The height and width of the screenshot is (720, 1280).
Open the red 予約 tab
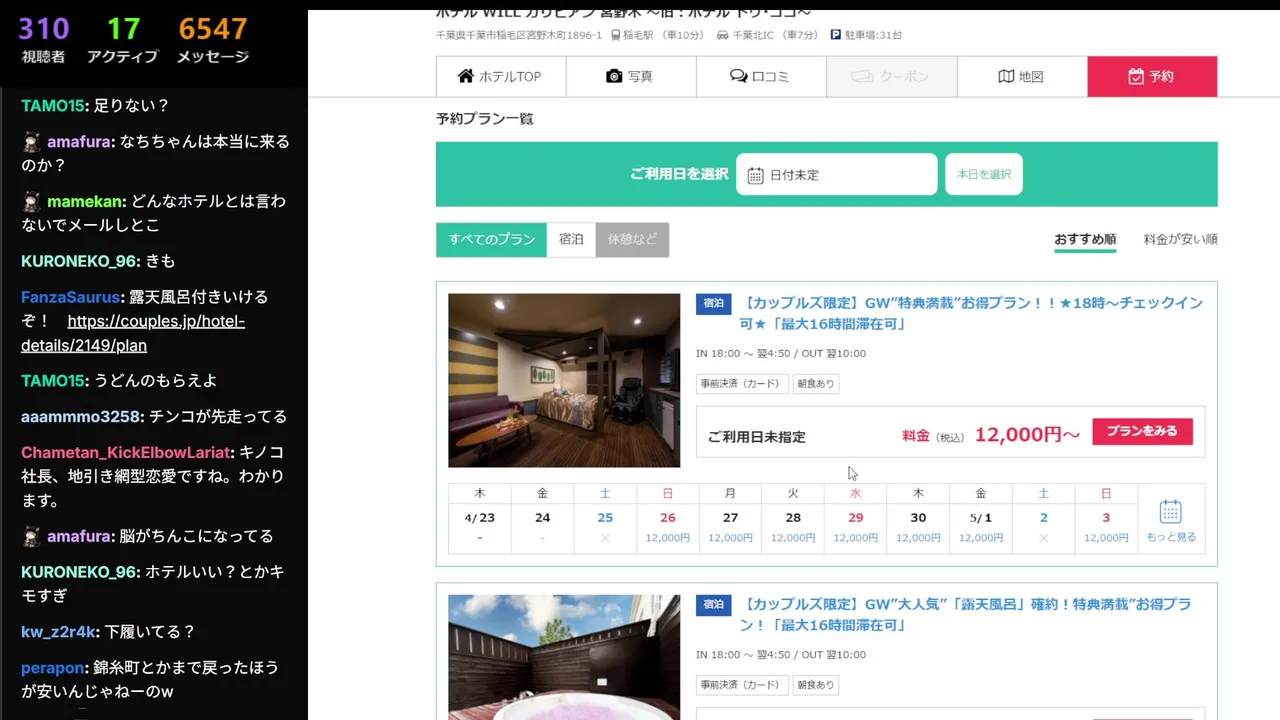point(1152,76)
